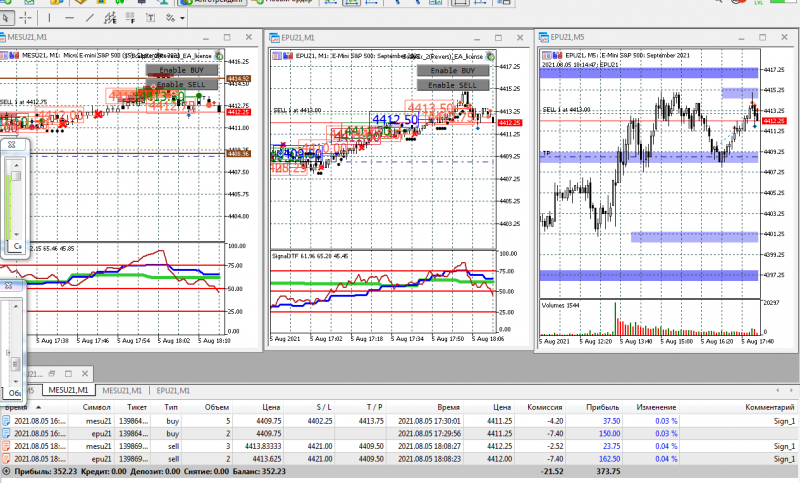This screenshot has width=800, height=483.
Task: Click the Алготрейдинг toolbar button
Action: tap(213, 2)
